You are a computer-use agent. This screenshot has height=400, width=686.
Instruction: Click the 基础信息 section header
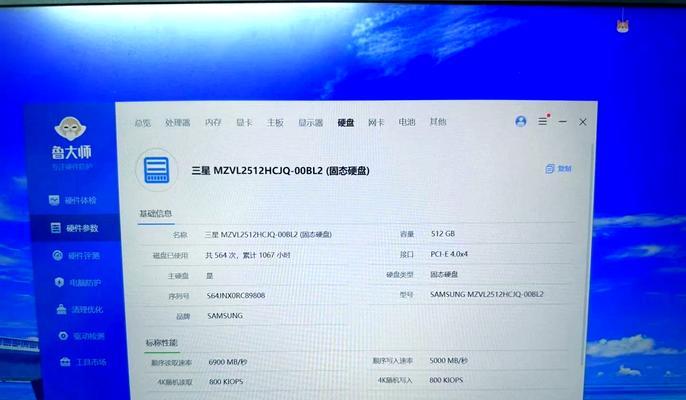coord(155,214)
